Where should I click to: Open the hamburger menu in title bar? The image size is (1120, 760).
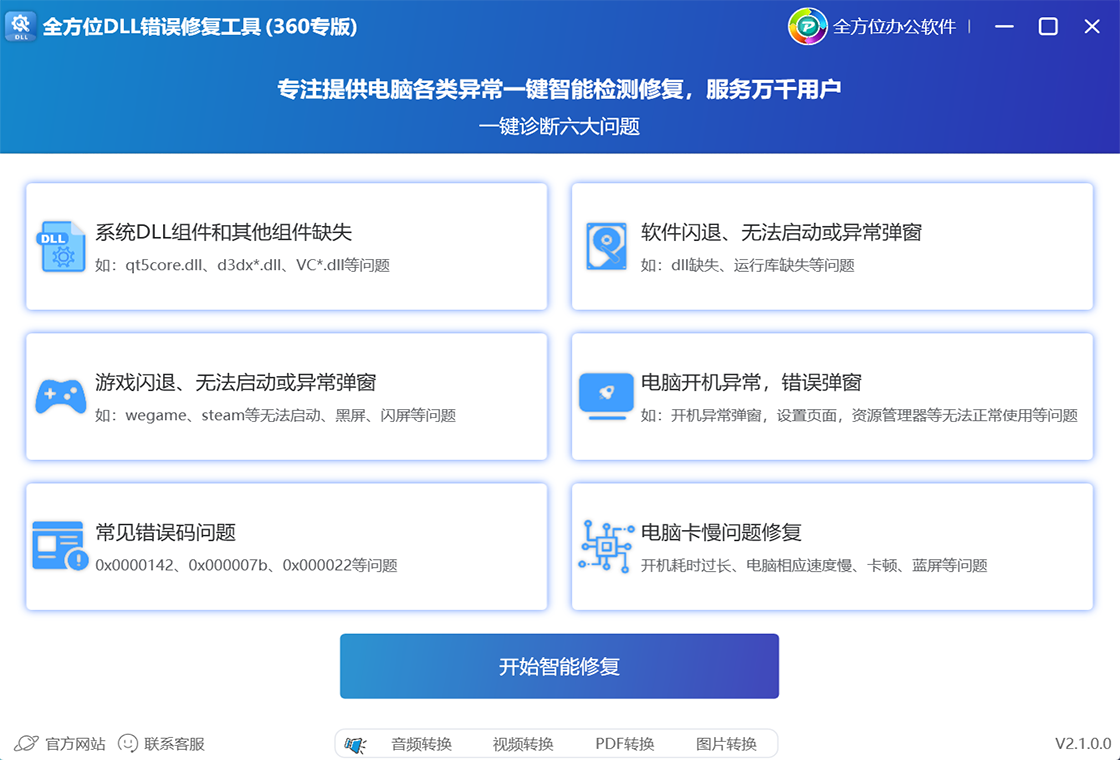pos(1003,27)
